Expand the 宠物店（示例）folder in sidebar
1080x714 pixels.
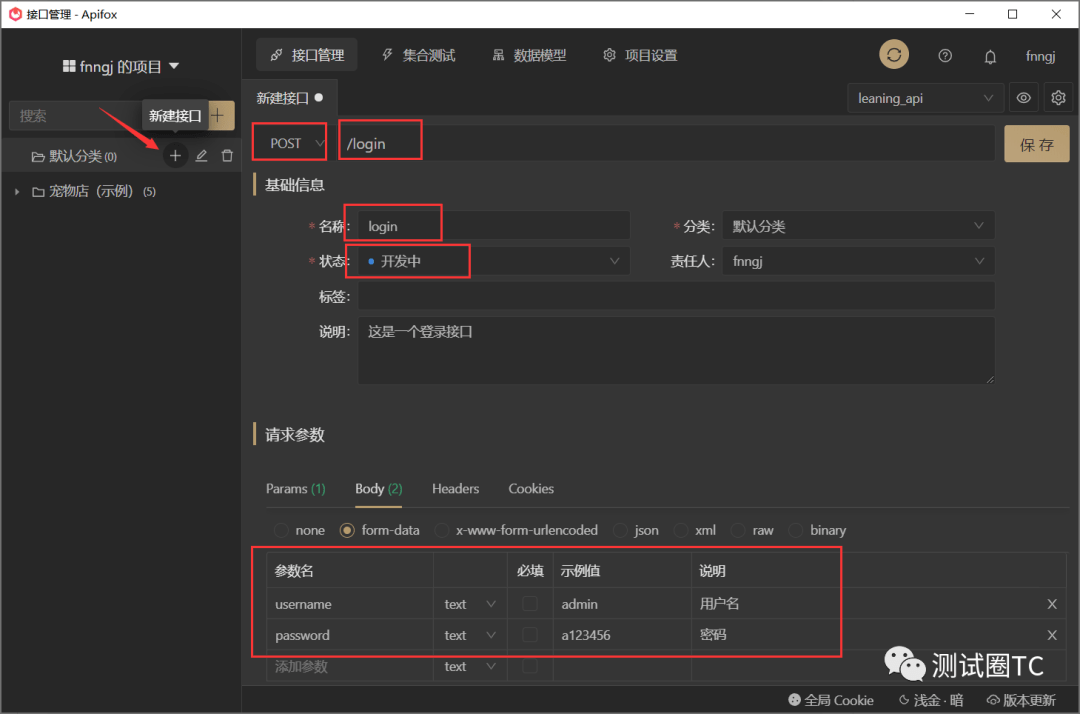pos(15,190)
